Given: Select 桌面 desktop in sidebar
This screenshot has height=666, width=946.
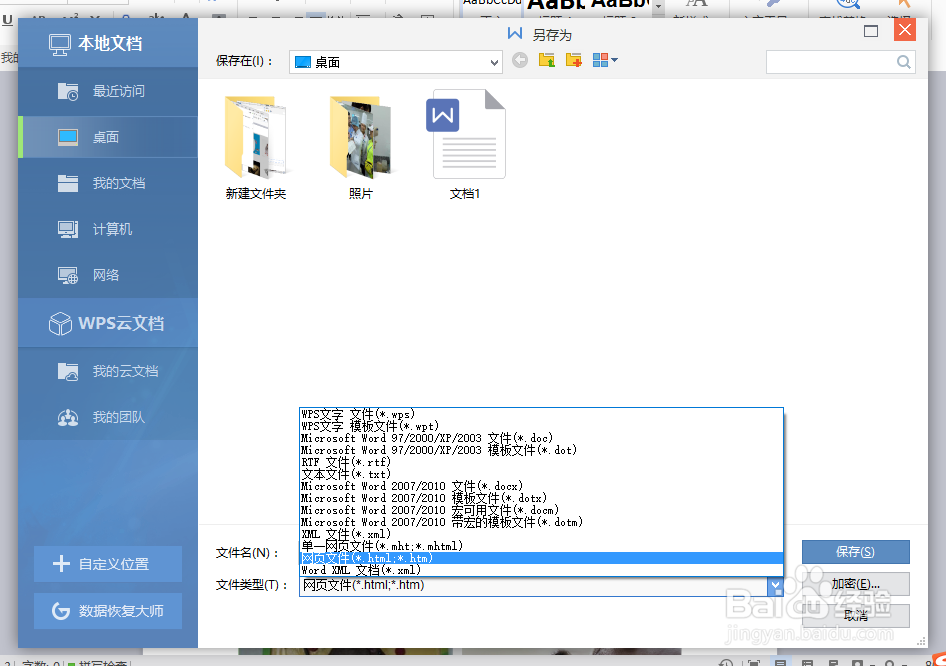Looking at the screenshot, I should coord(108,137).
